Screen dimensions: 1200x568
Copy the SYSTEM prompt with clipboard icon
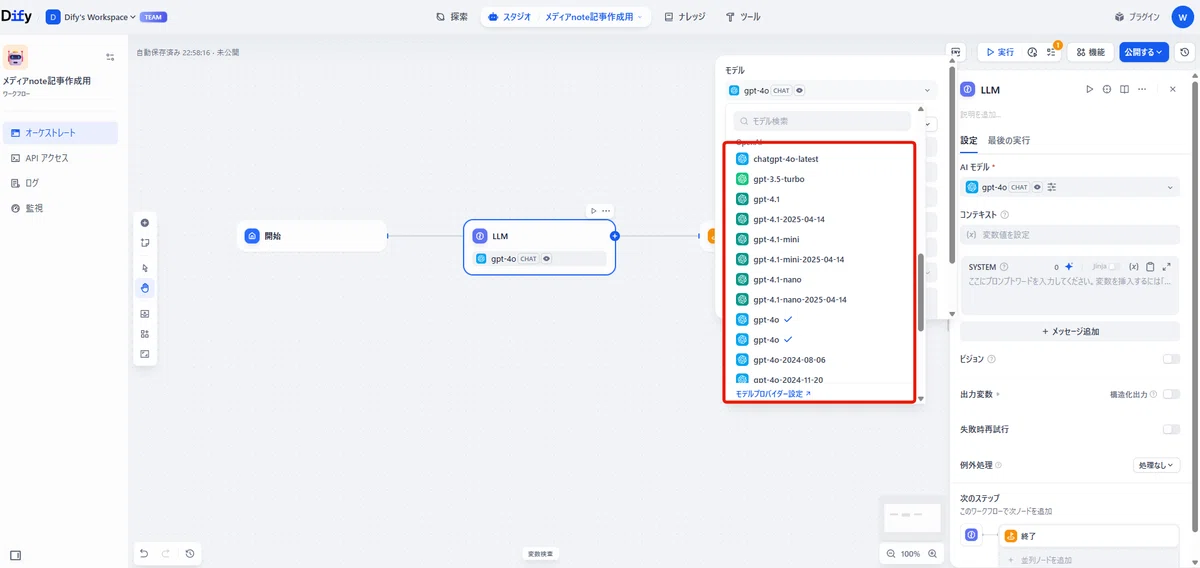pos(1150,267)
